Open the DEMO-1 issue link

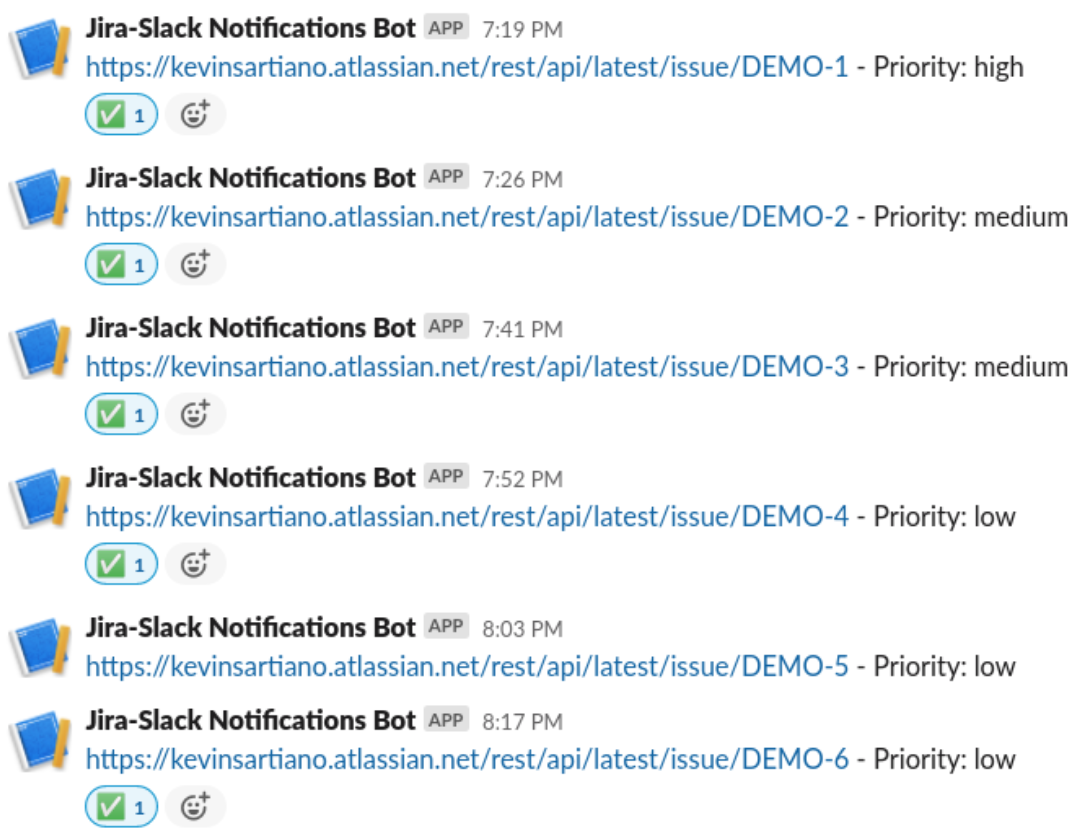click(466, 68)
